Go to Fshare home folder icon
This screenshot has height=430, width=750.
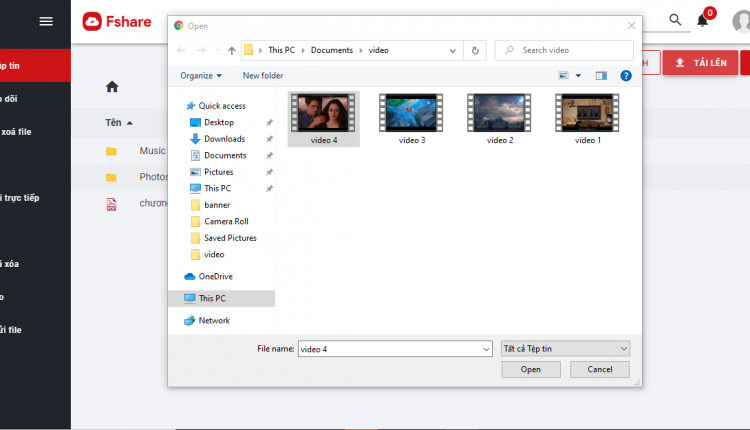(x=112, y=87)
